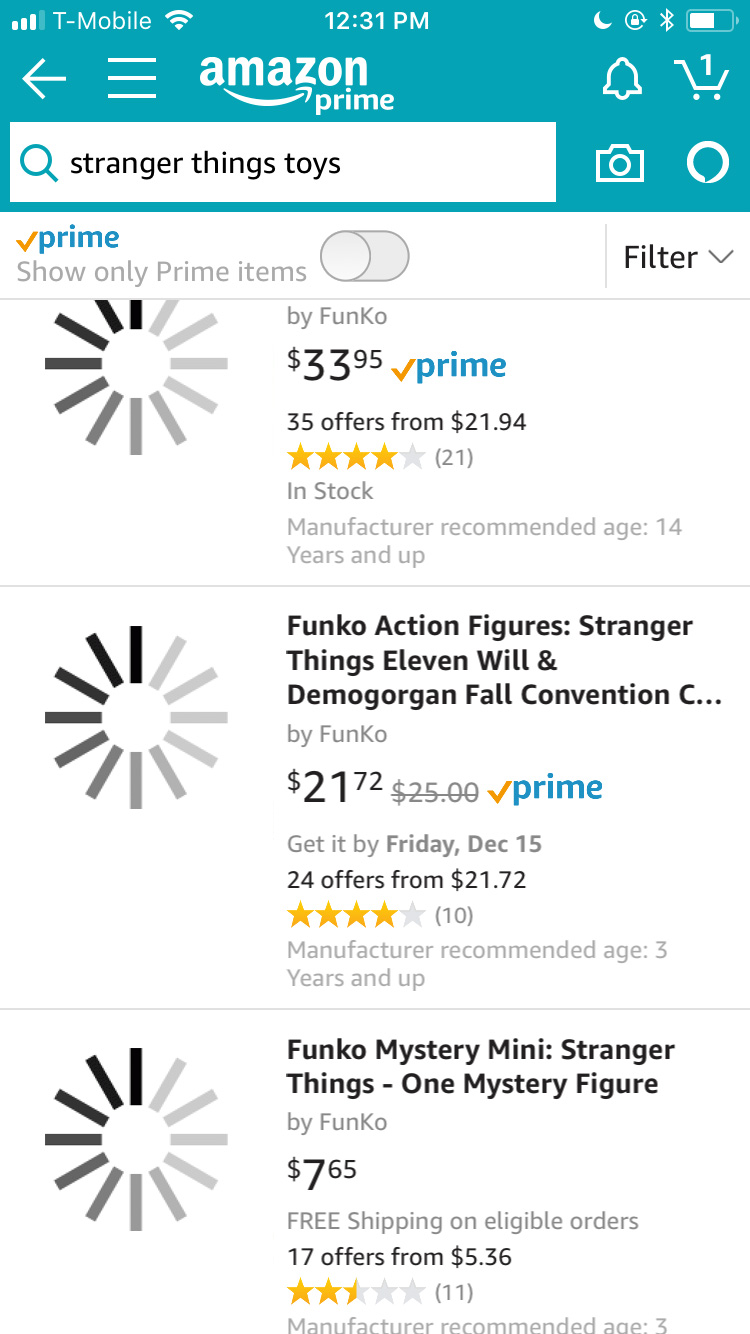Open Funko Mystery Mini product title
750x1334 pixels.
(480, 1067)
